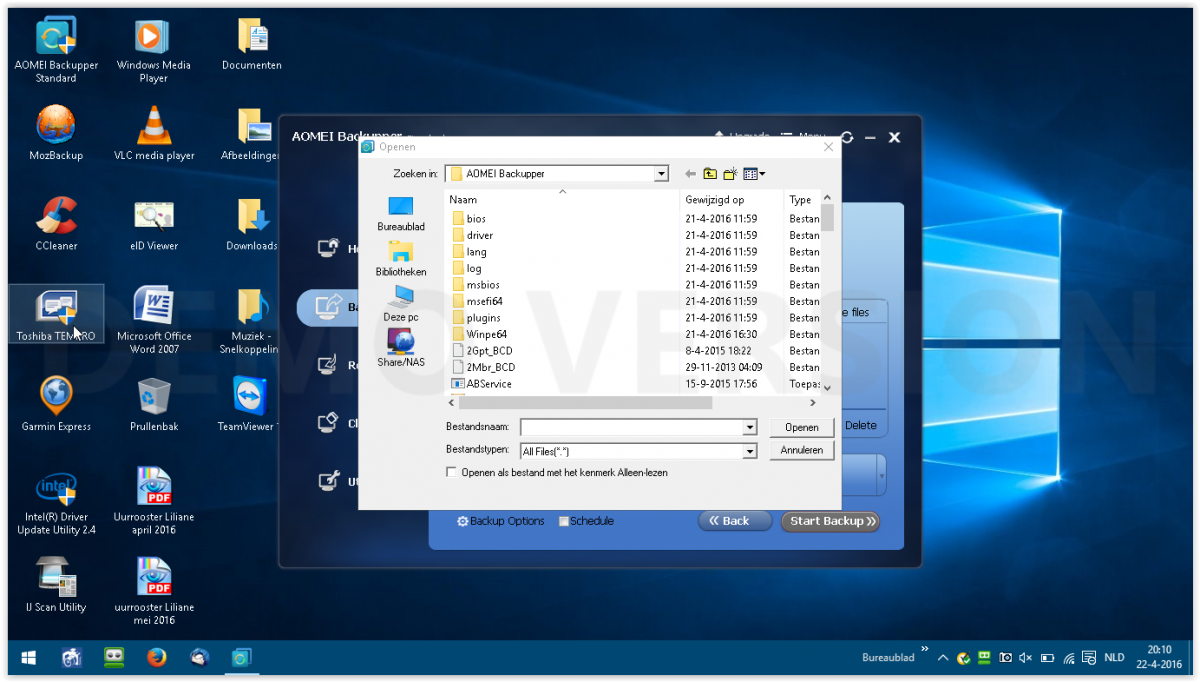Select the Winpe64 folder in the file list

486,334
